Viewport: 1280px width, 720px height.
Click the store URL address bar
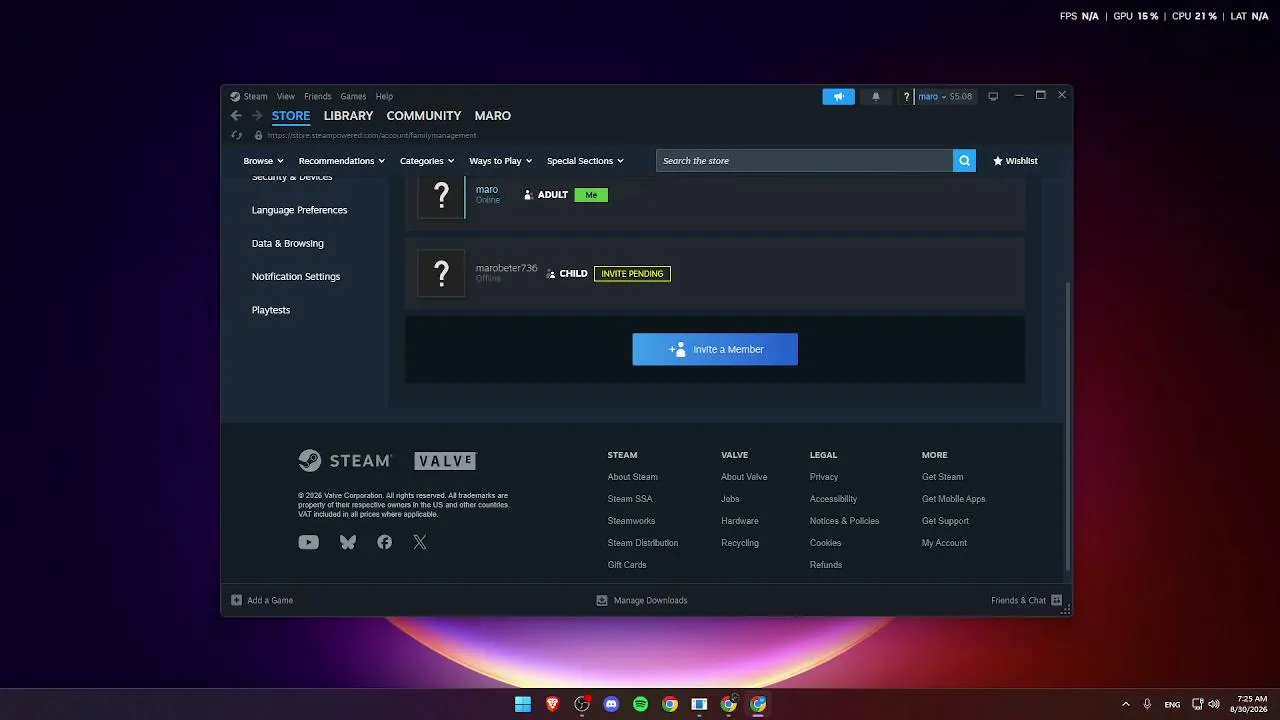coord(372,135)
